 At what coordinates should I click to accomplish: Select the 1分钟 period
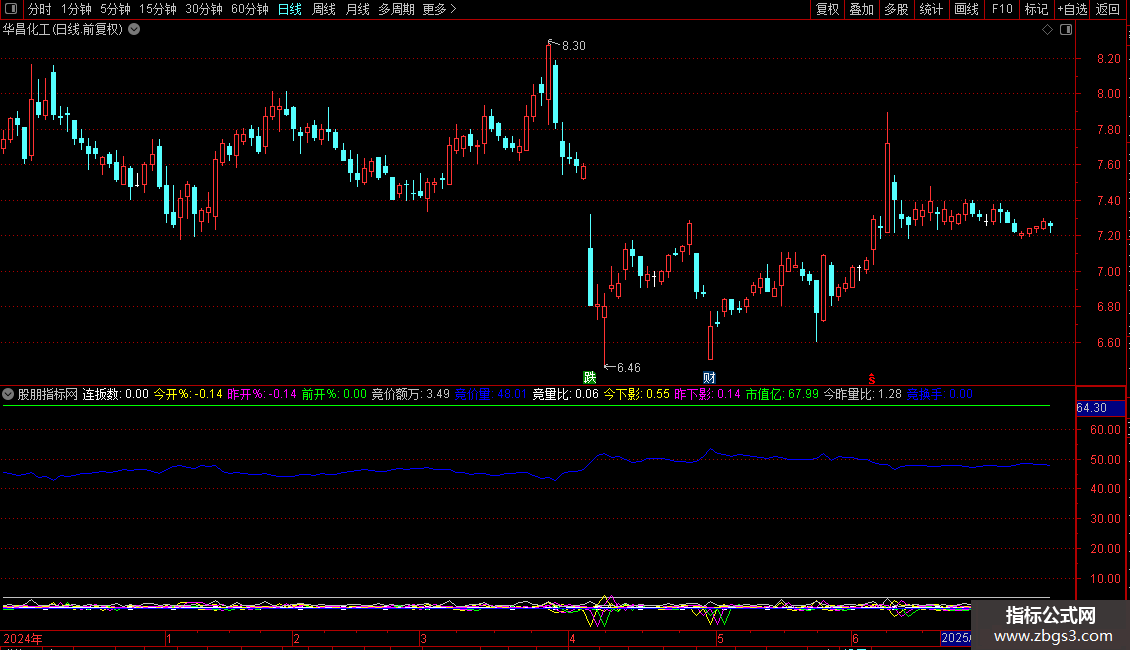point(76,9)
